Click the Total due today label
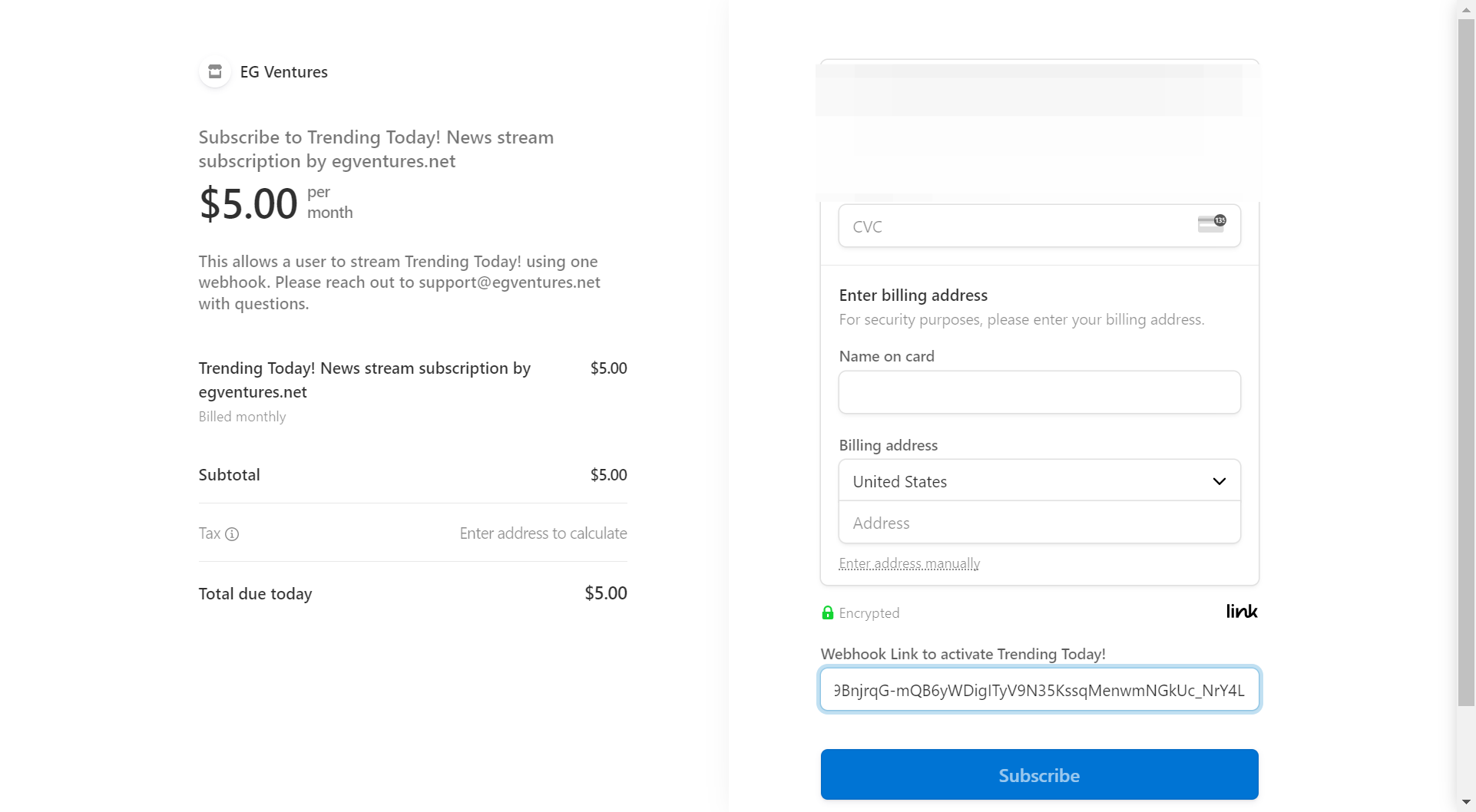 pos(255,594)
